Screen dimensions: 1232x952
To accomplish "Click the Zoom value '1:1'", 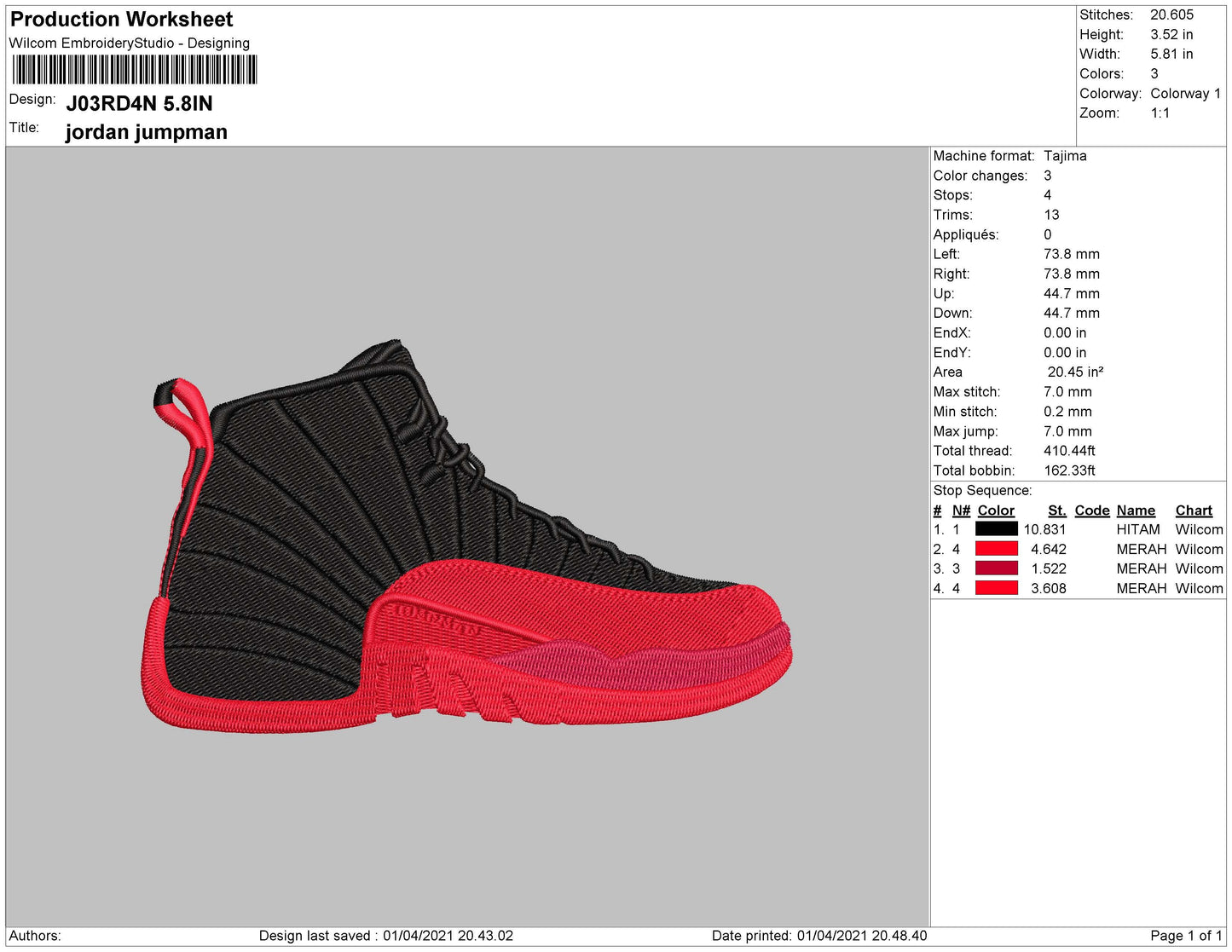I will point(1160,113).
